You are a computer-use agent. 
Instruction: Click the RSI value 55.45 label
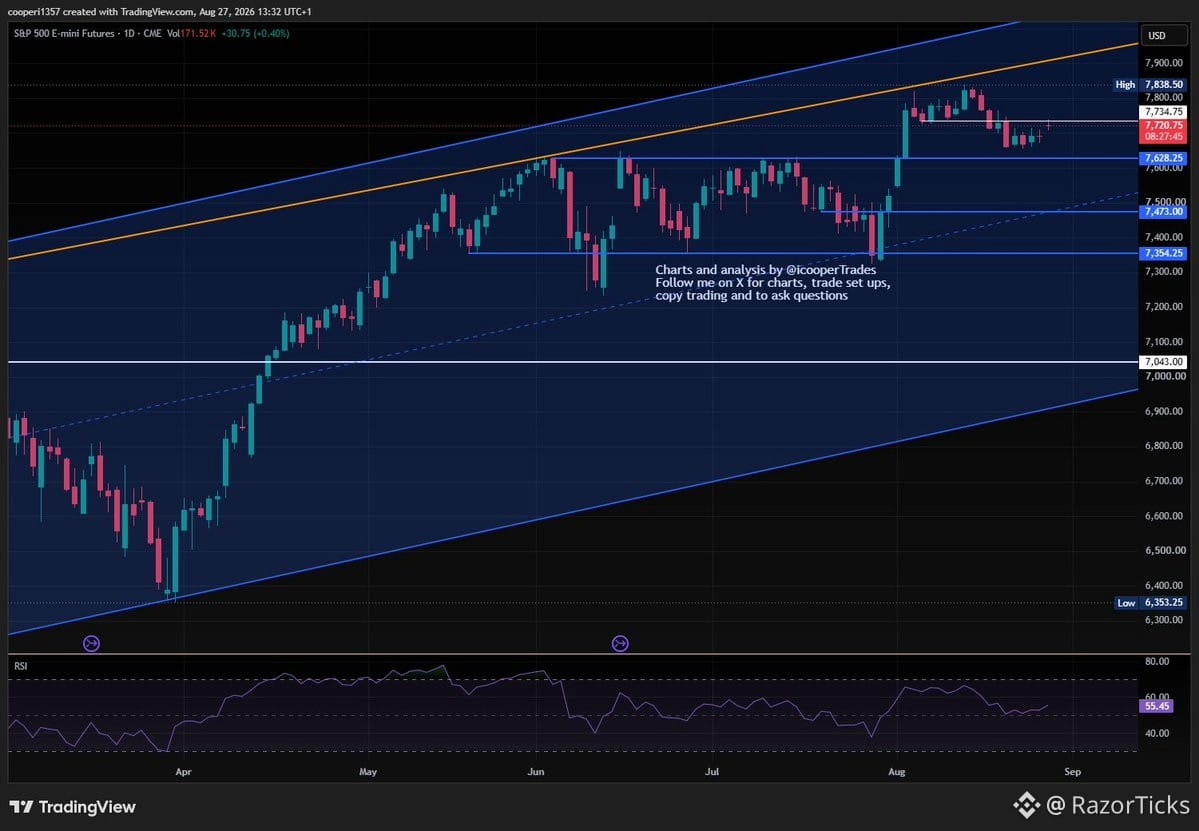[1156, 706]
